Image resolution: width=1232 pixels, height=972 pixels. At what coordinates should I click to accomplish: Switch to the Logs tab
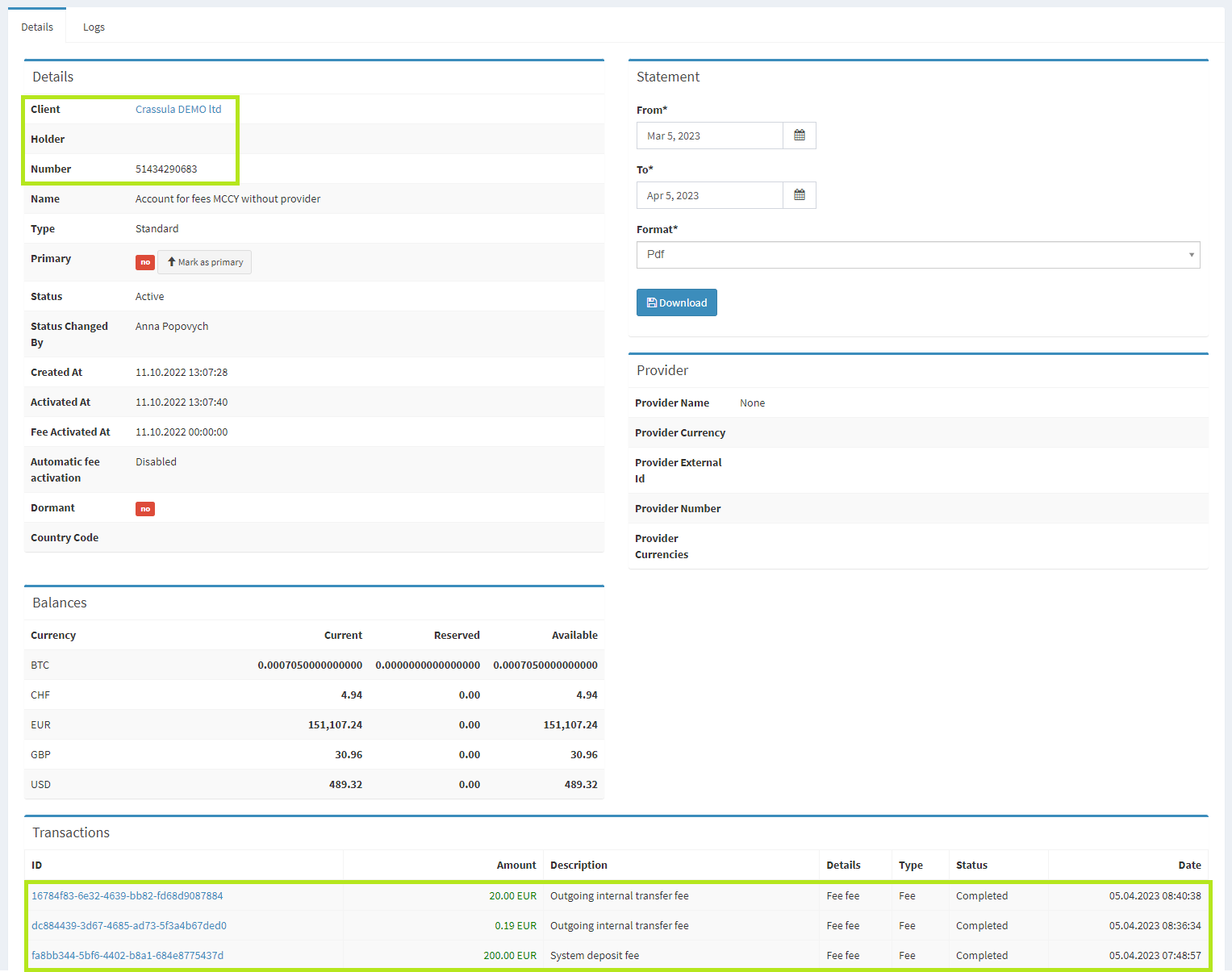94,27
